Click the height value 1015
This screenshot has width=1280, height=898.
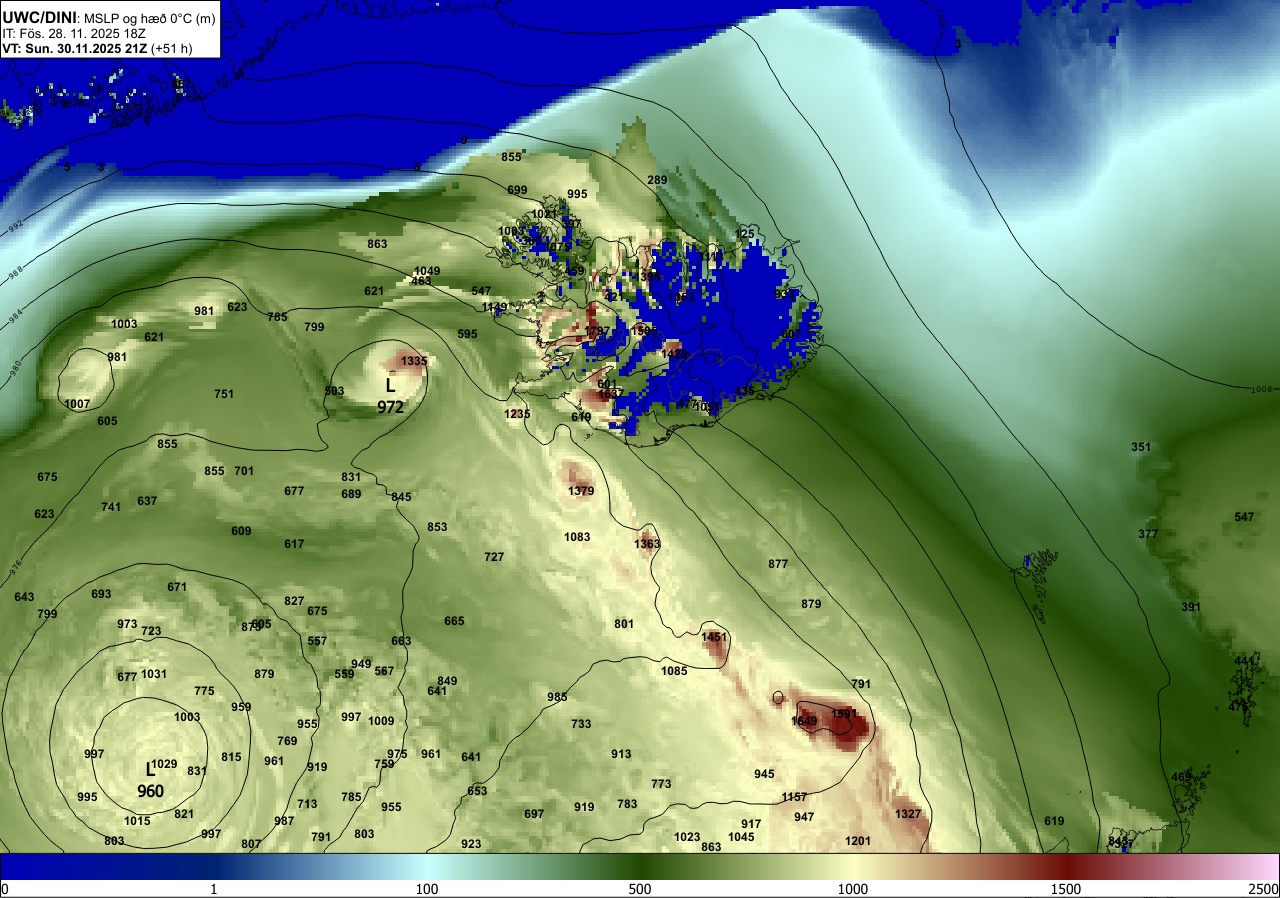tap(137, 821)
